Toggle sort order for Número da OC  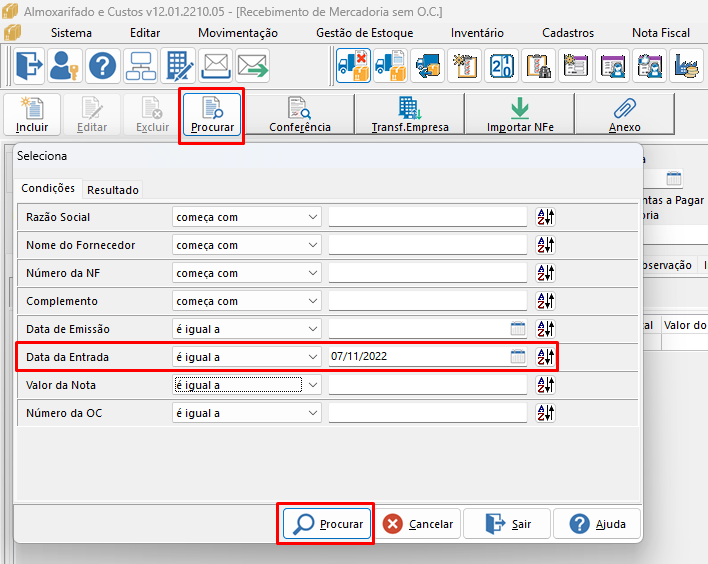tap(545, 413)
